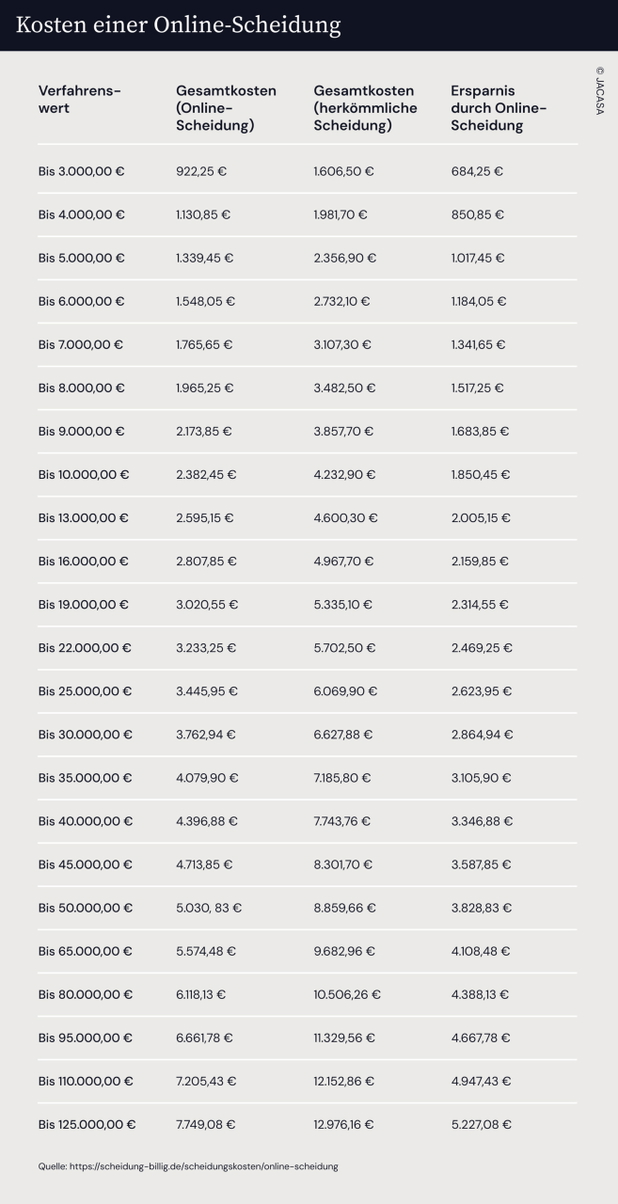The height and width of the screenshot is (1204, 618).
Task: Select the 'Bis 50.000,00 €' row label
Action: [x=85, y=908]
